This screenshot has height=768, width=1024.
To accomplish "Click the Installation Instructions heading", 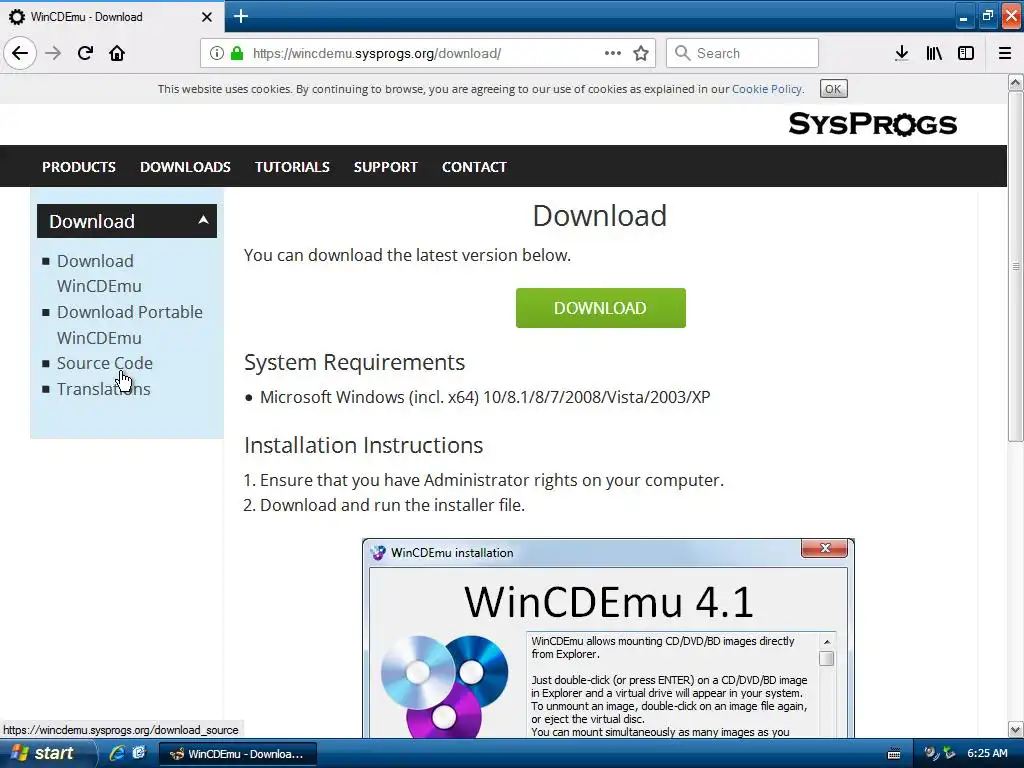I will [364, 445].
